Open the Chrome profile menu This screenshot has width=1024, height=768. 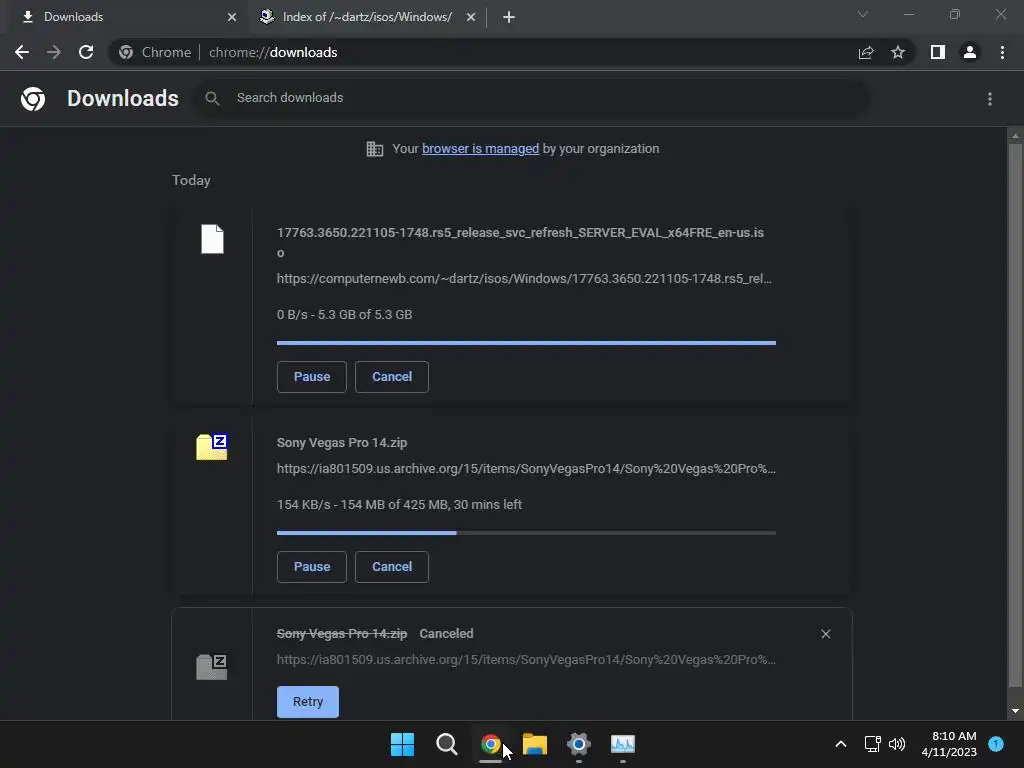point(970,52)
